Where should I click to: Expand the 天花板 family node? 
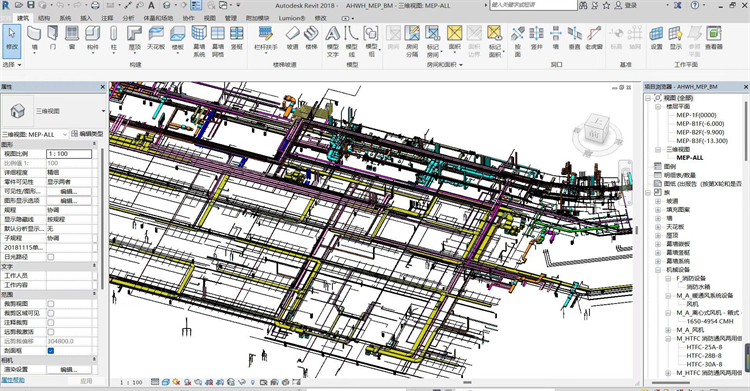pos(659,227)
